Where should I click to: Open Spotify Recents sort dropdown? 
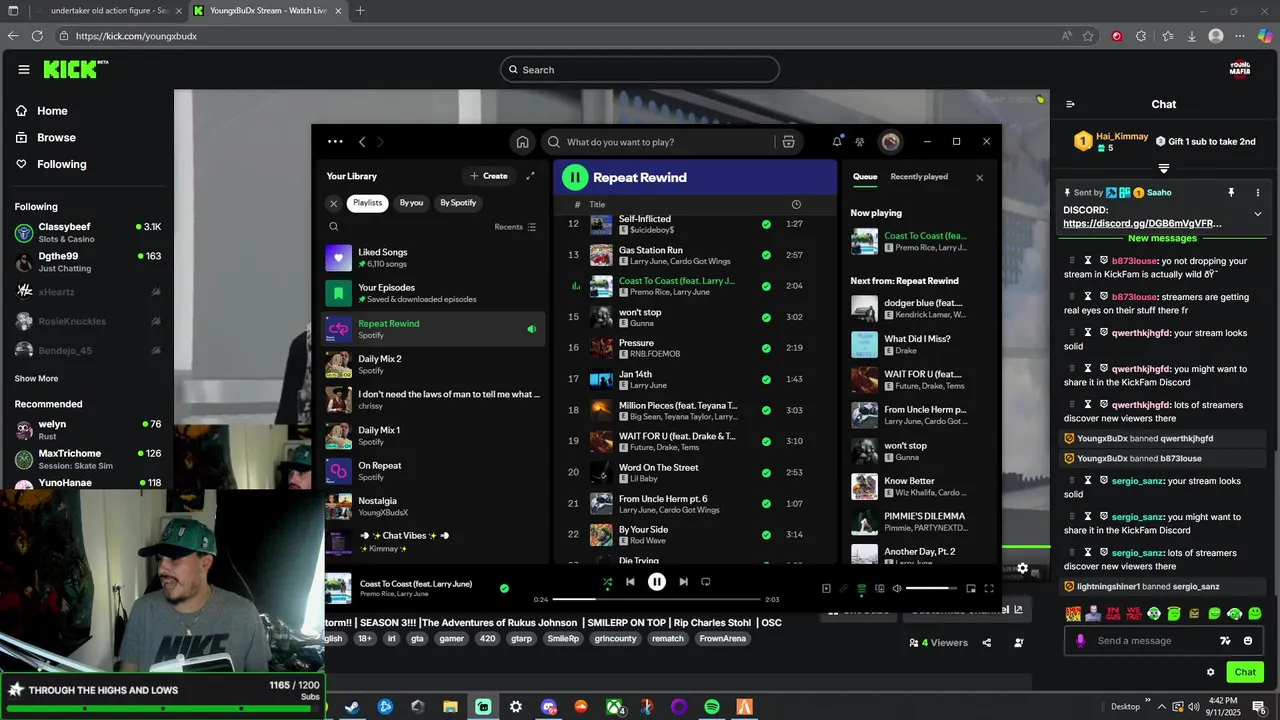click(x=515, y=227)
